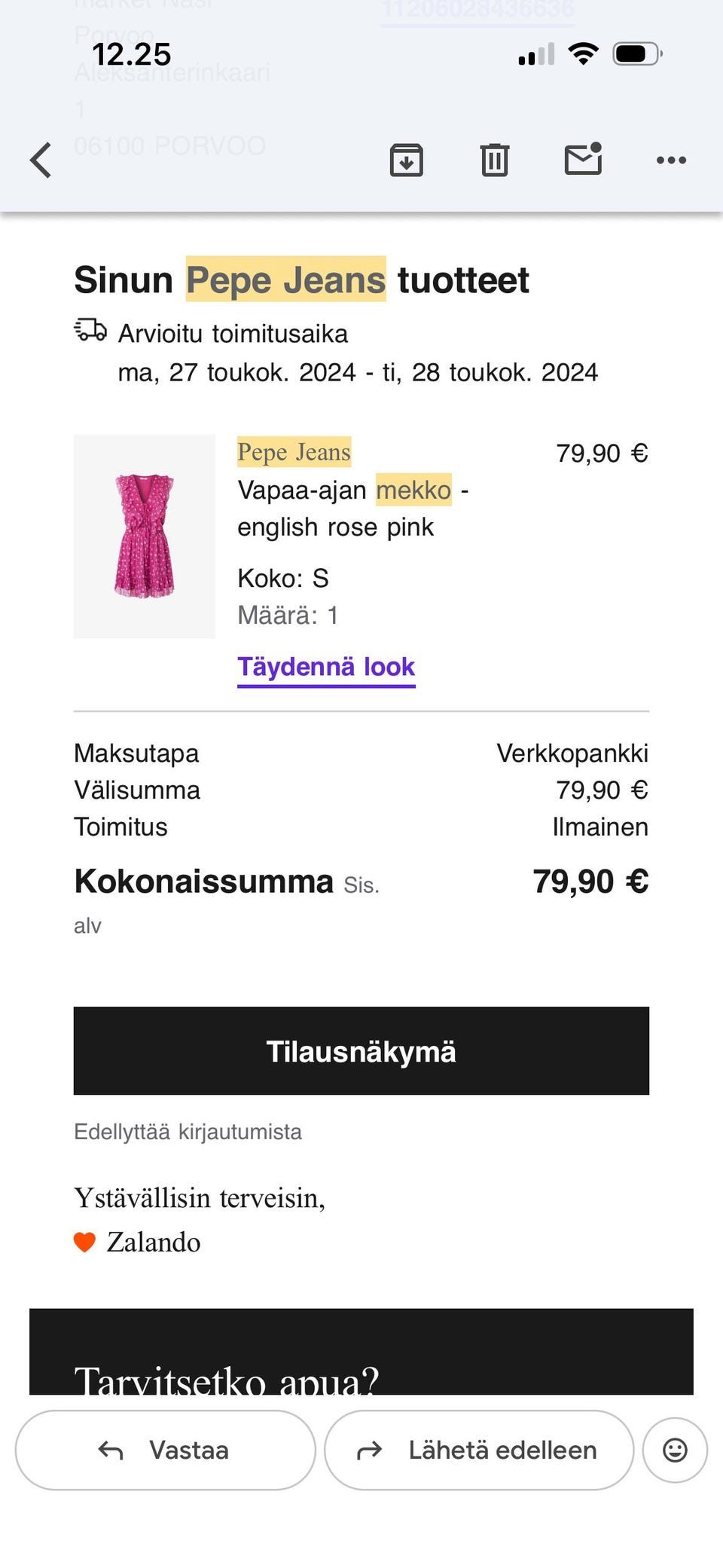Mark the email as unread
The width and height of the screenshot is (723, 1568).
click(583, 159)
